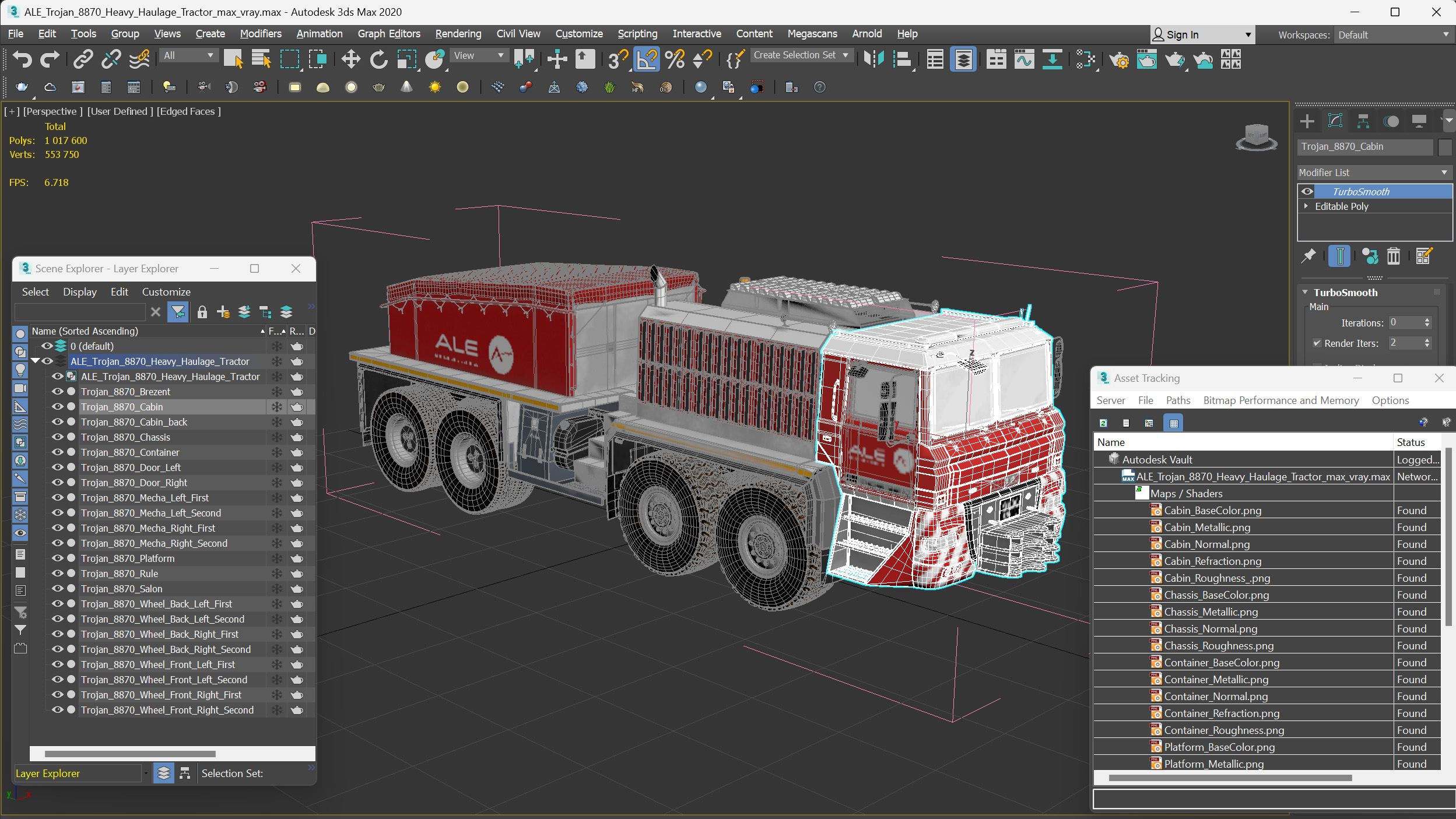The width and height of the screenshot is (1456, 819).
Task: Open the Modifiers menu
Action: coord(261,34)
